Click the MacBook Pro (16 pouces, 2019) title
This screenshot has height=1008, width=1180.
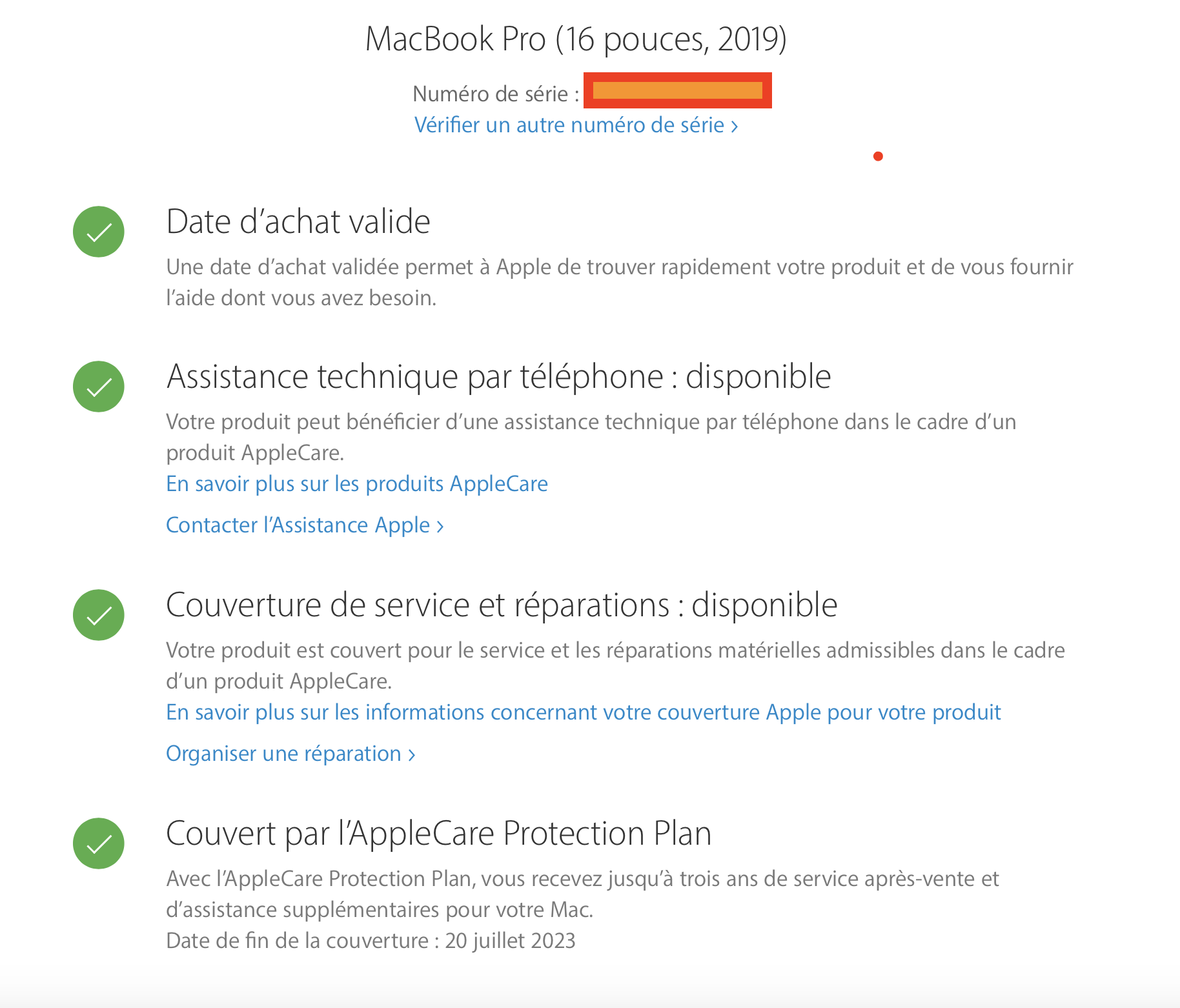click(576, 39)
